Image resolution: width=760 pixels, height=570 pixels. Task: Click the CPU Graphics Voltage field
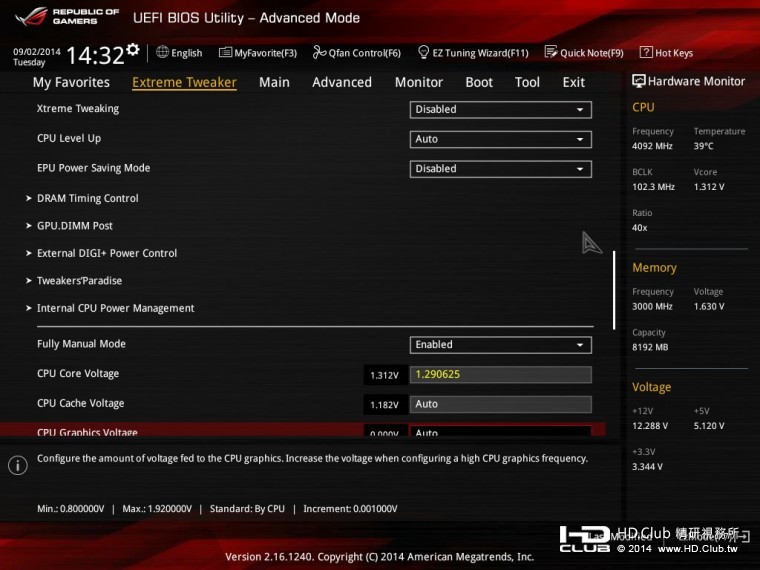click(x=500, y=431)
